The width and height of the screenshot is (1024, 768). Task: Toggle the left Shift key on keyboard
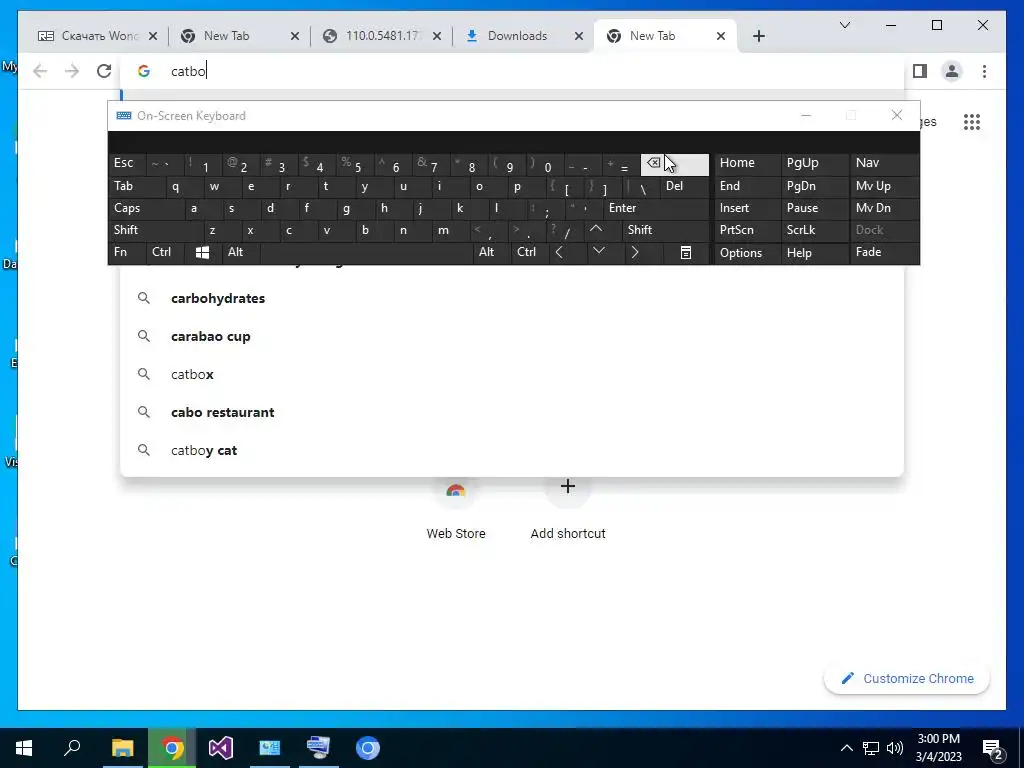click(x=155, y=230)
